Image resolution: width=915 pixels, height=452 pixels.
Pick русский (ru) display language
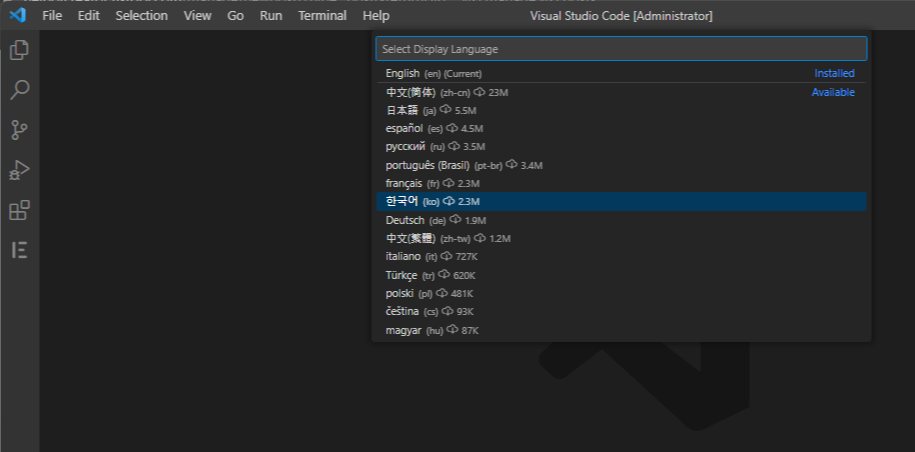(x=621, y=146)
